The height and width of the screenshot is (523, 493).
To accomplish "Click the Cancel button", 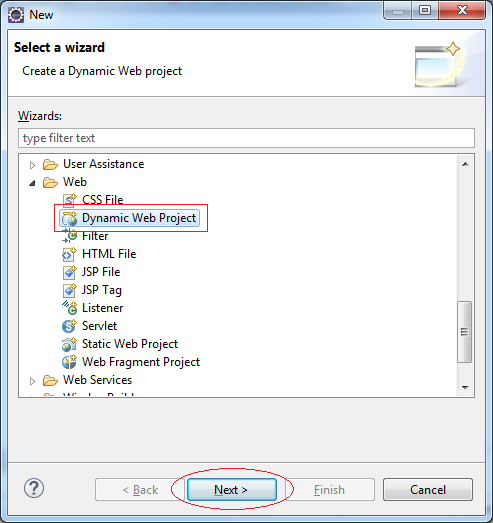I will point(428,490).
